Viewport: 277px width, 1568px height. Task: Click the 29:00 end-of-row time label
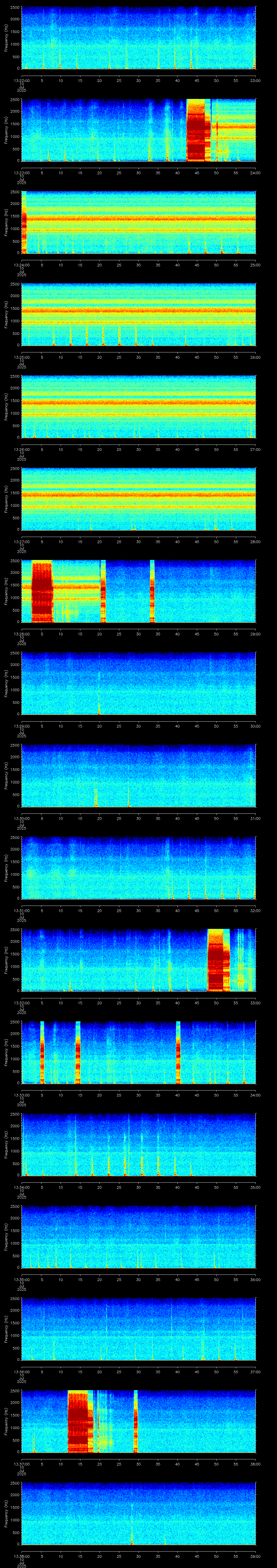point(255,634)
